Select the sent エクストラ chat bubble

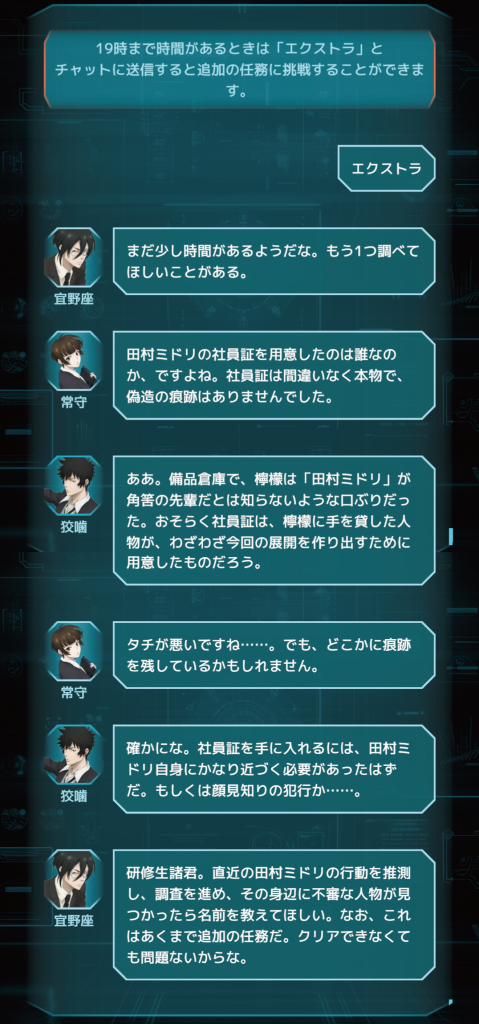click(386, 168)
